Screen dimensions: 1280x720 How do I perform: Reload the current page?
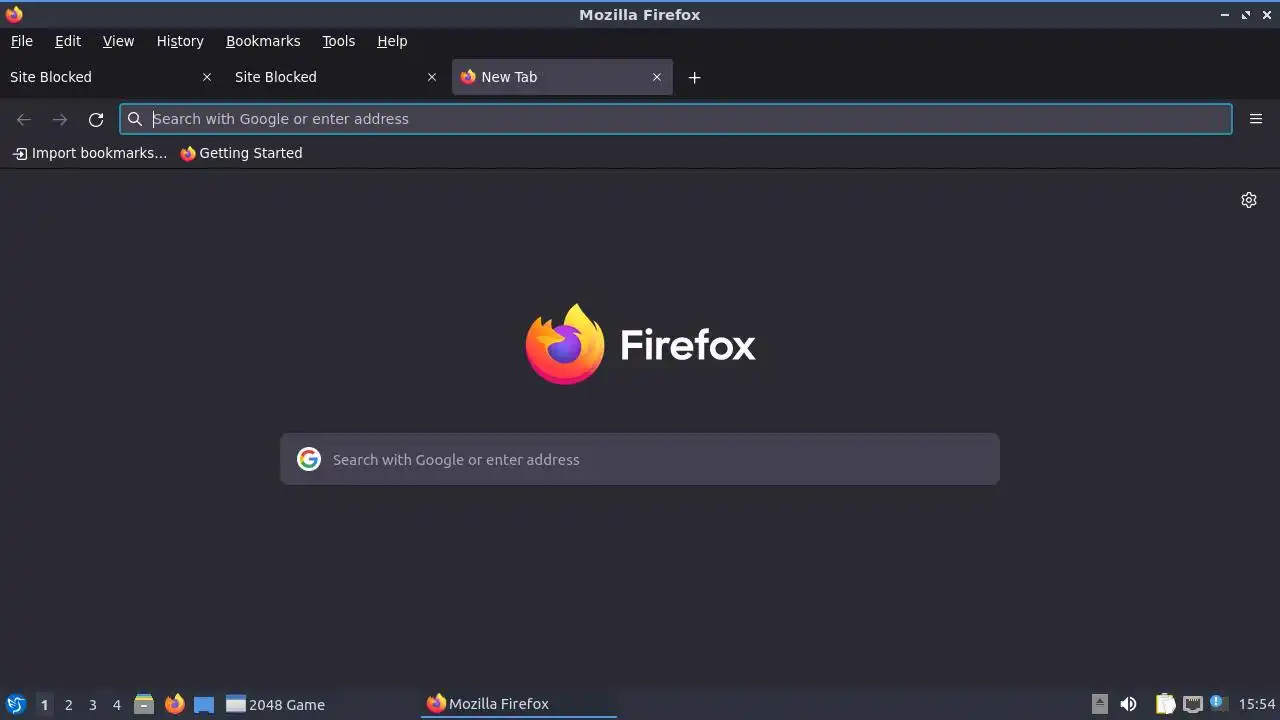96,119
